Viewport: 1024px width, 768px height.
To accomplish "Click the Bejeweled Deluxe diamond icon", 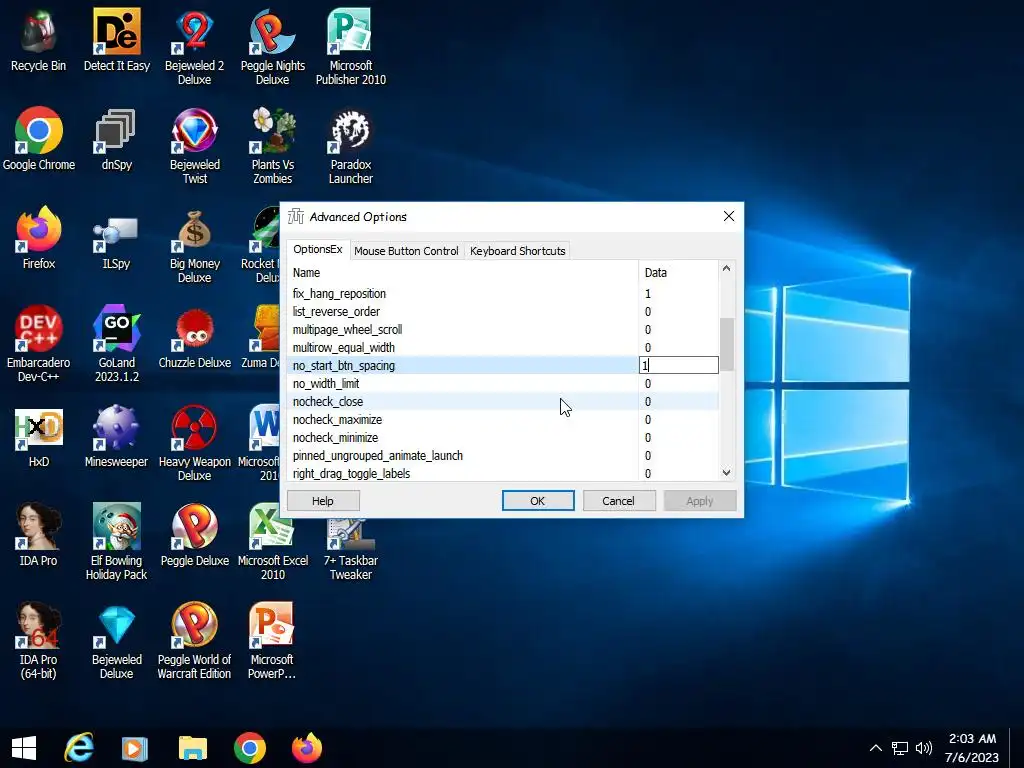I will click(116, 641).
